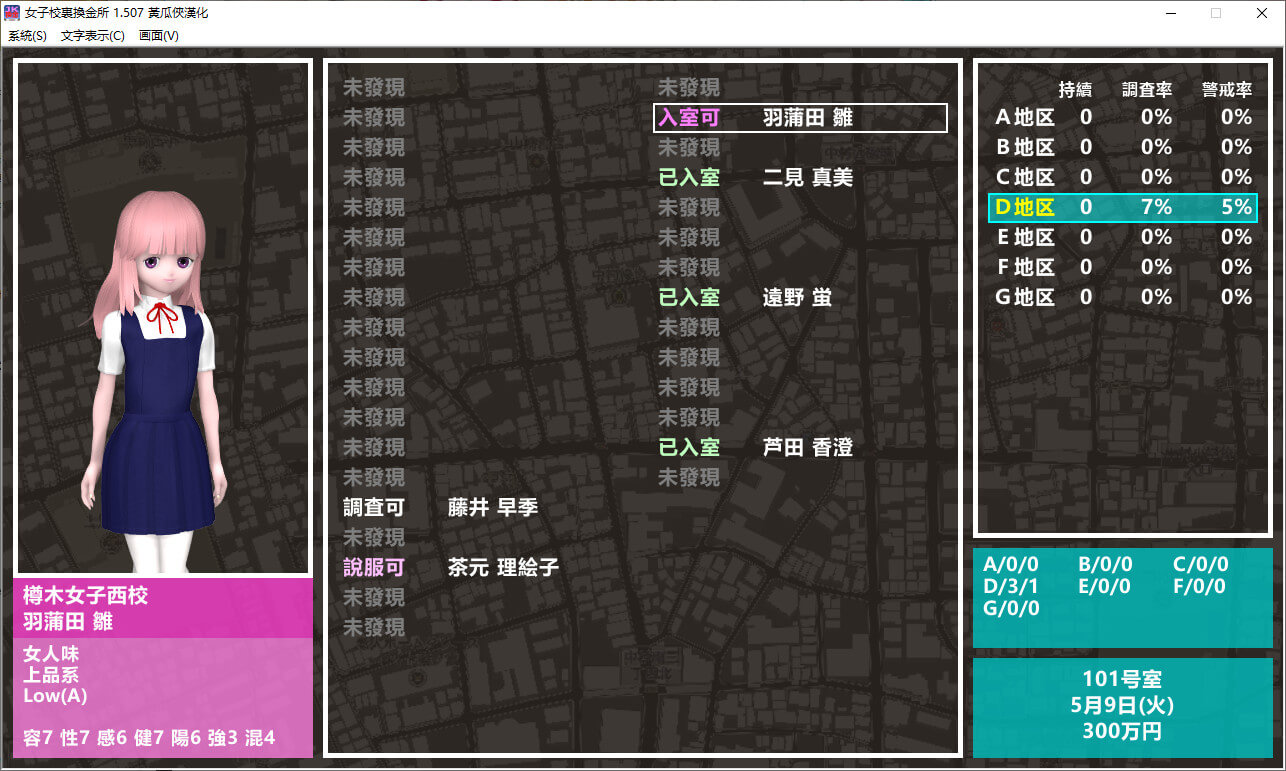Image resolution: width=1286 pixels, height=771 pixels.
Task: Select the 已入室 二見 真美 entry
Action: point(755,178)
